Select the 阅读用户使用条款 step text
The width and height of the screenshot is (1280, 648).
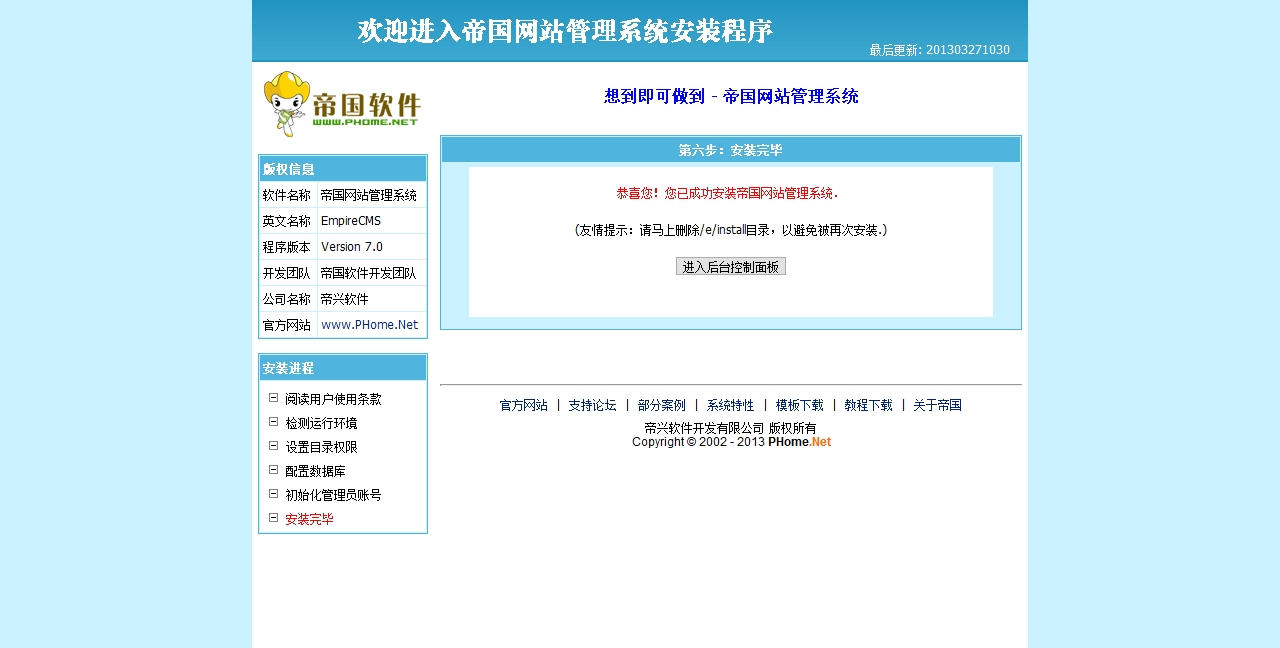pos(333,399)
